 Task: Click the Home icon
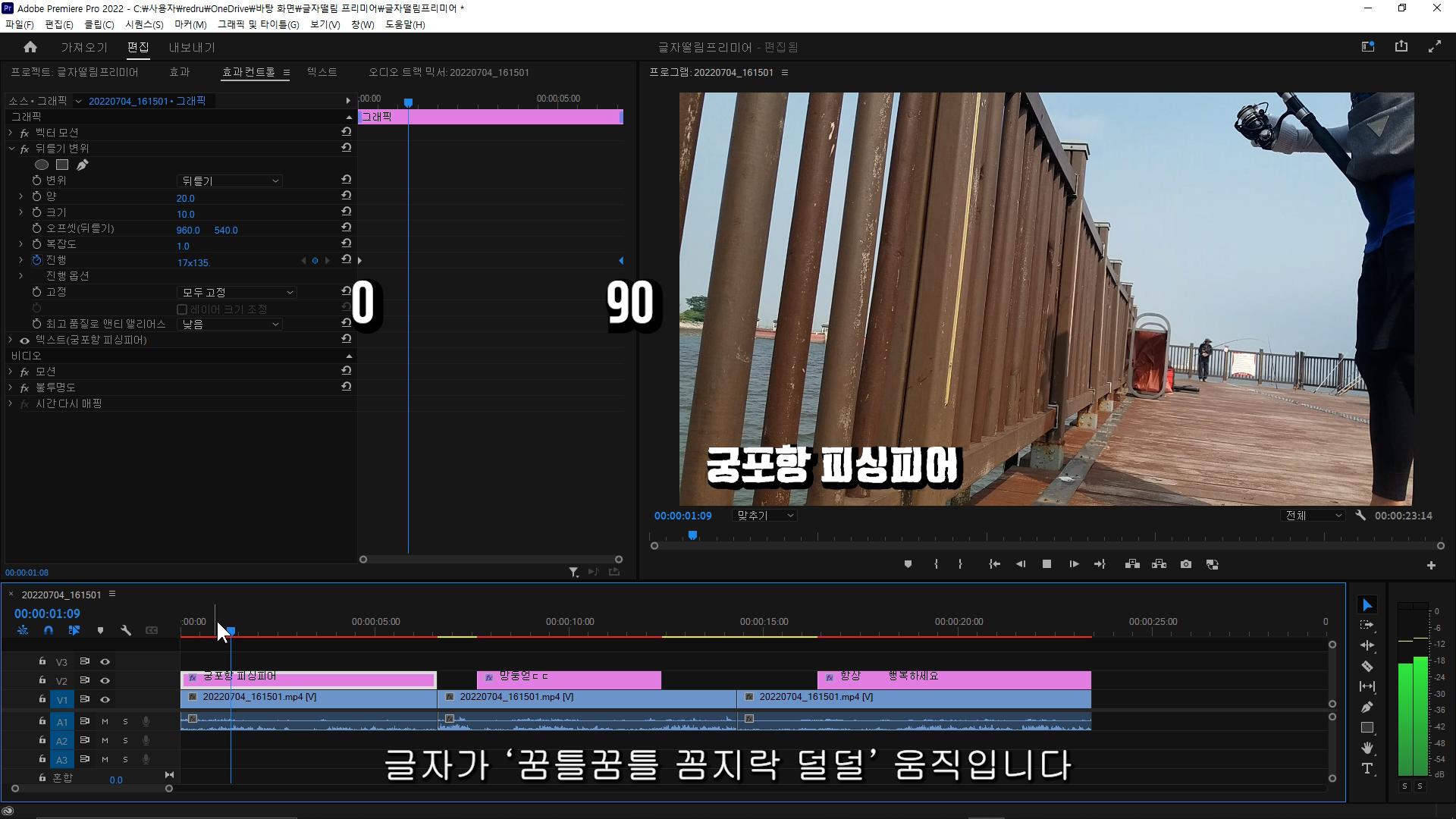pyautogui.click(x=30, y=47)
